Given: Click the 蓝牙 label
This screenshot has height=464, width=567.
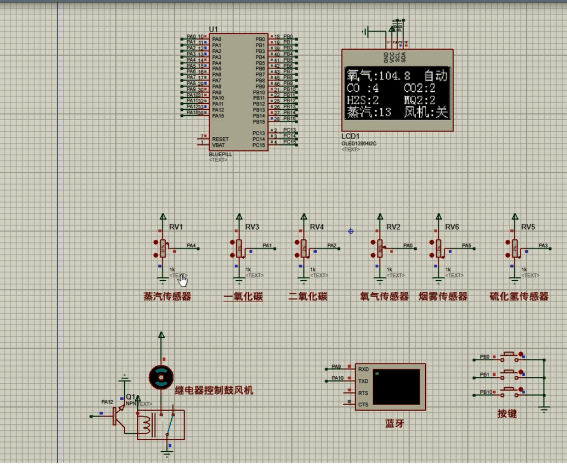Looking at the screenshot, I should [395, 423].
